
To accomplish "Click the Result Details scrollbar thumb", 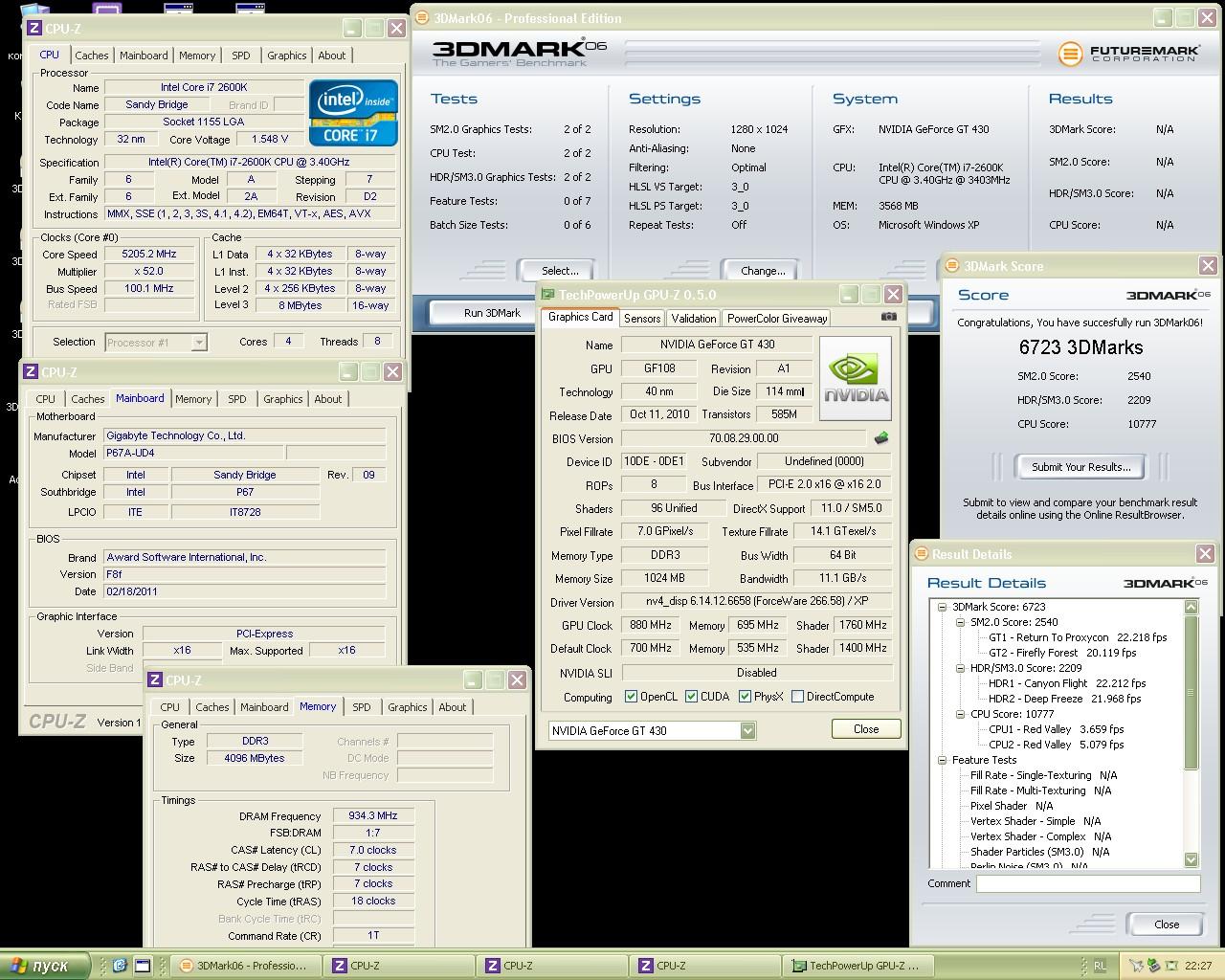I will [x=1192, y=691].
